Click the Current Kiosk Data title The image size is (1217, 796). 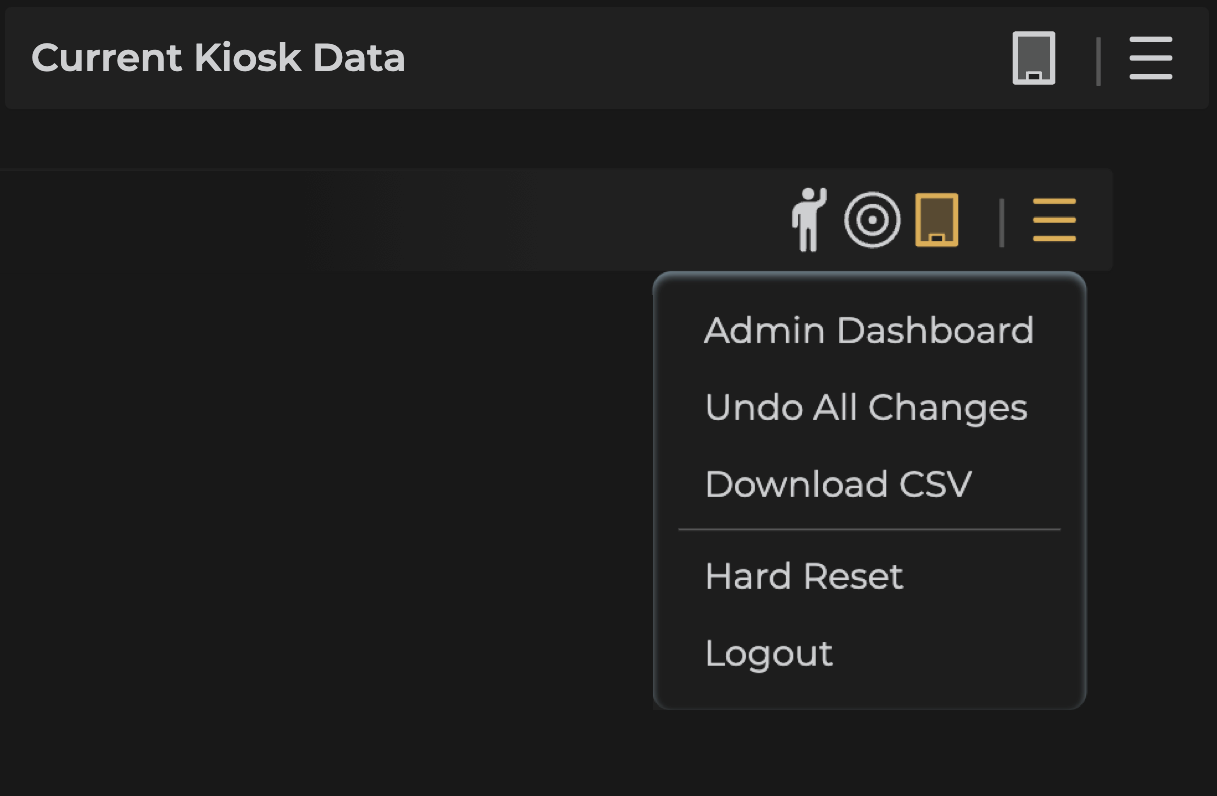click(x=218, y=58)
